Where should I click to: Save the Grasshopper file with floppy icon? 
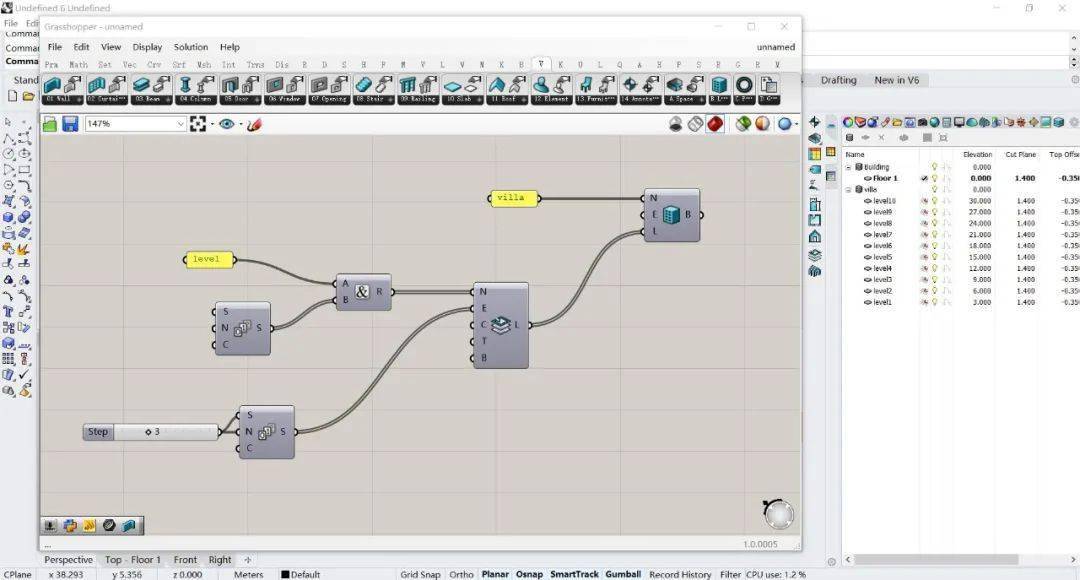click(70, 124)
